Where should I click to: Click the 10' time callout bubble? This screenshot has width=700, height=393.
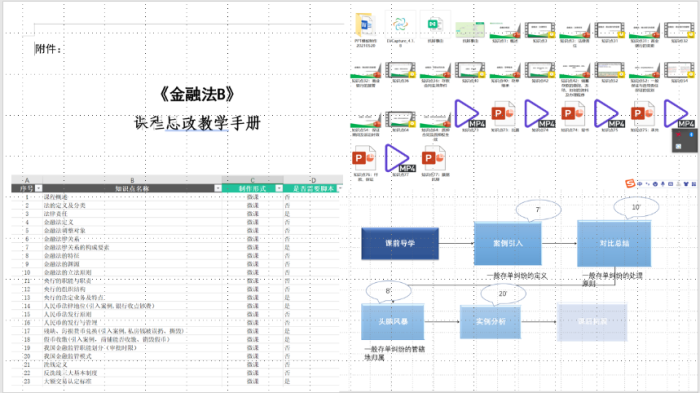pos(636,207)
